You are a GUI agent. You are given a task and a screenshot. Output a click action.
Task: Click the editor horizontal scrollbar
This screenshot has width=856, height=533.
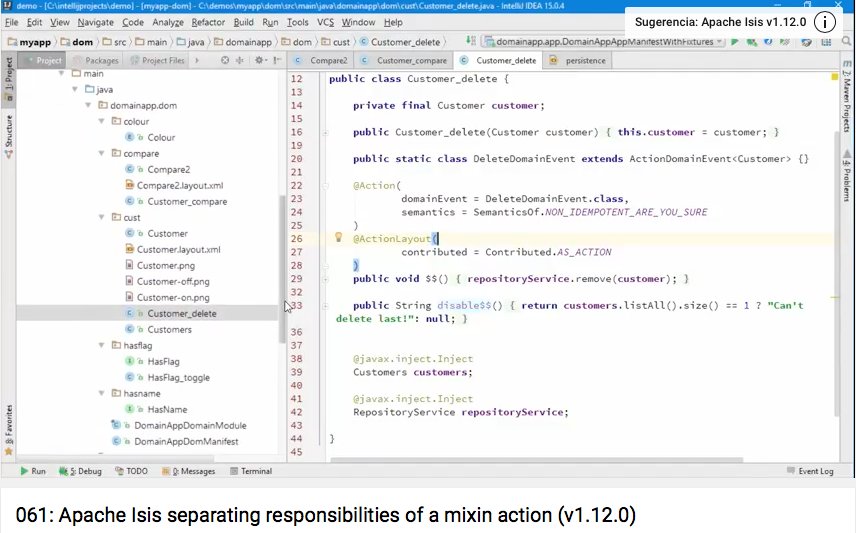536,459
